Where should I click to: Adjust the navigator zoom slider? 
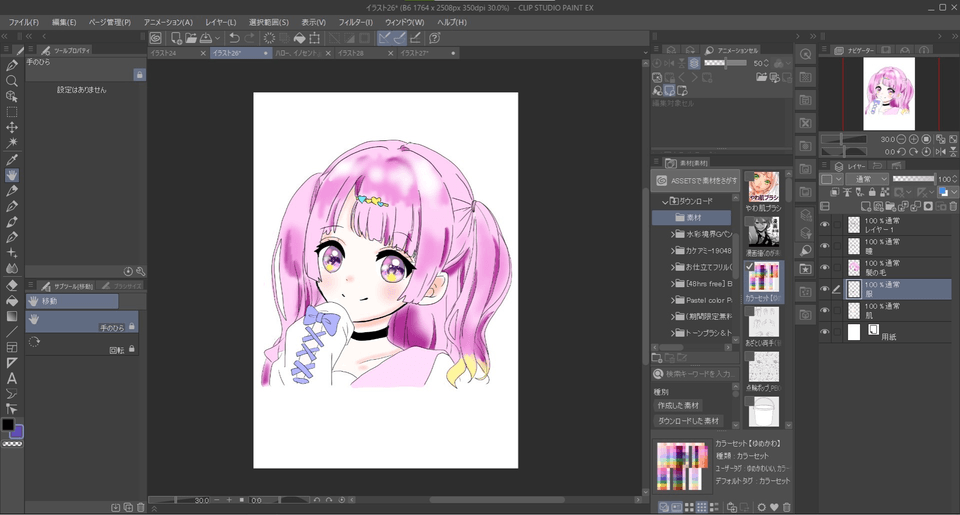click(844, 140)
